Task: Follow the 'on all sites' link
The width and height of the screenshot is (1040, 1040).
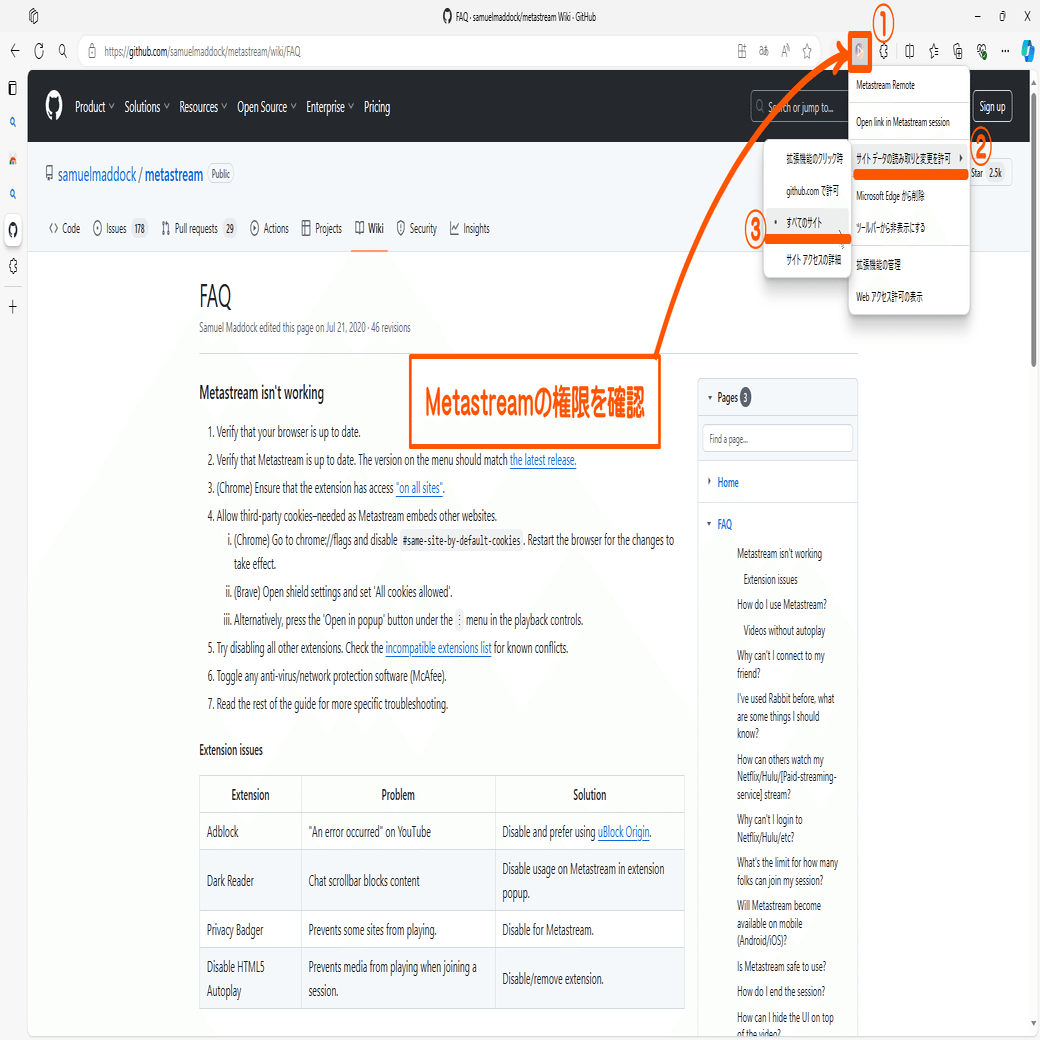Action: [419, 488]
